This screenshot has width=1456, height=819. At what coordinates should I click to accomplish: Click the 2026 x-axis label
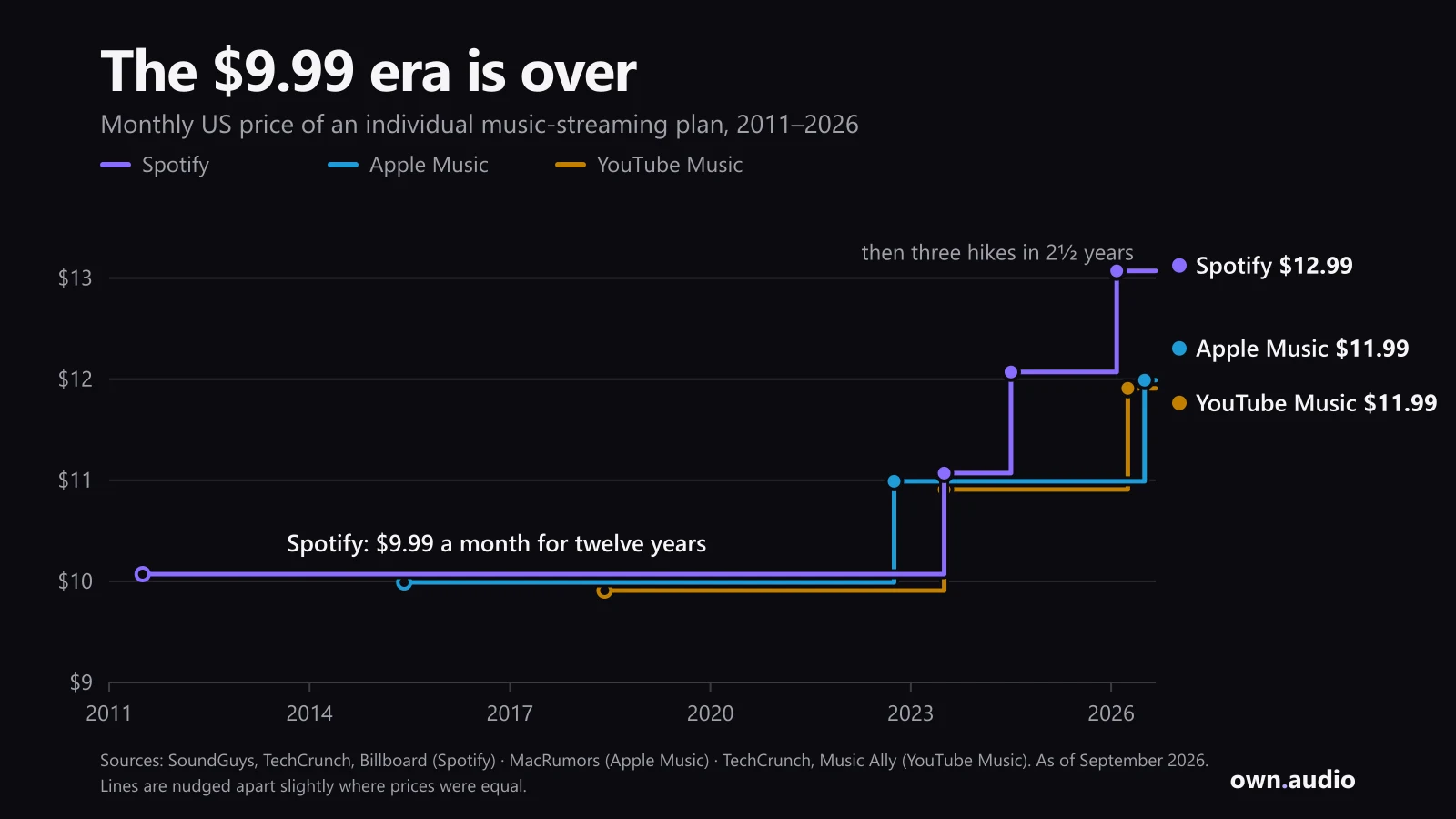point(1111,713)
